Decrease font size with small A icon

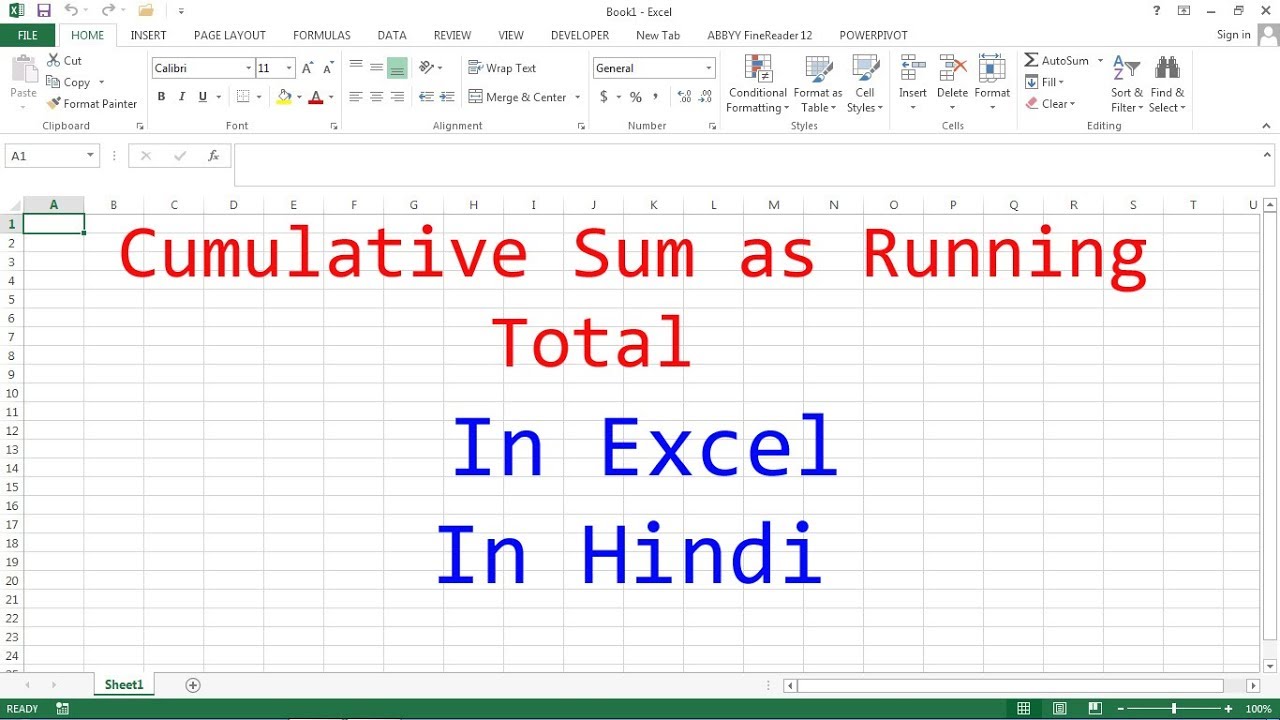tap(328, 68)
